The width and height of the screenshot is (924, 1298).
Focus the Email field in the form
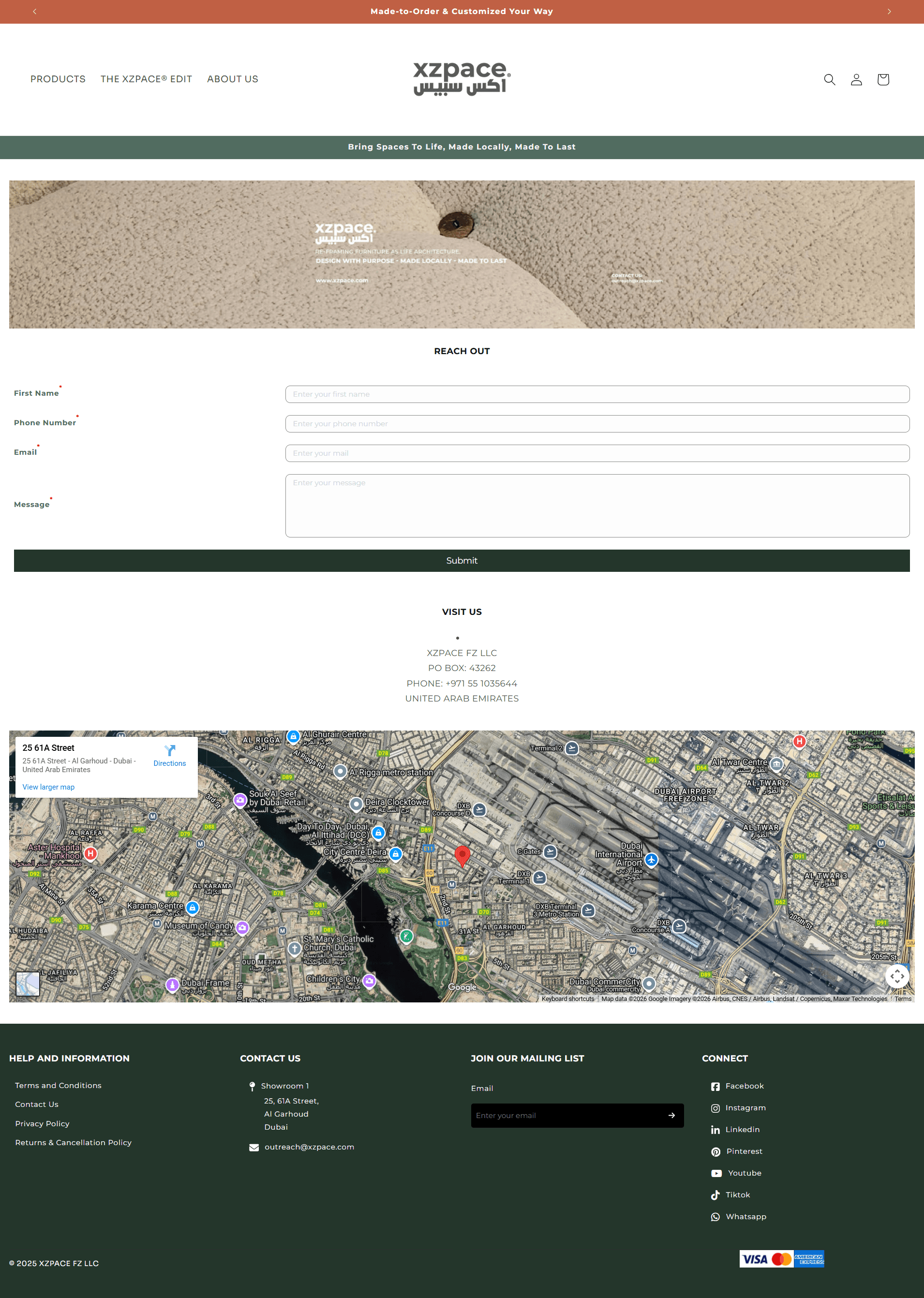pyautogui.click(x=597, y=453)
